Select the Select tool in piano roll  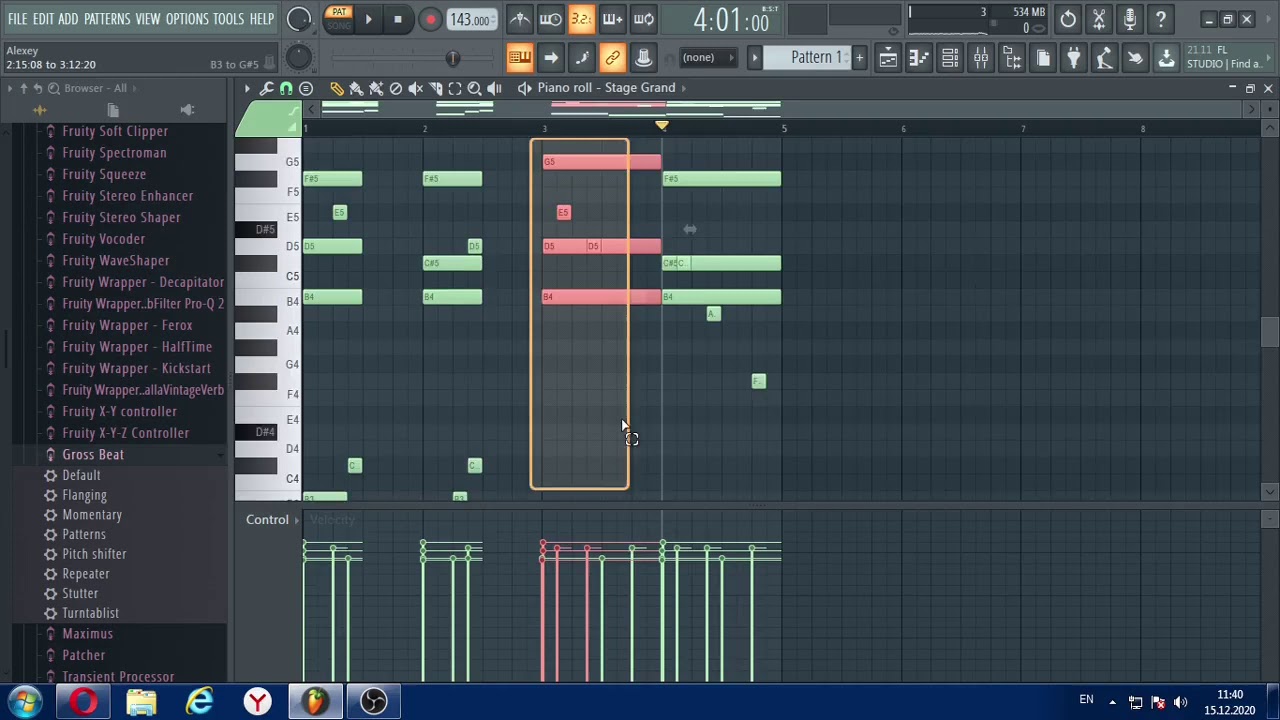[455, 88]
